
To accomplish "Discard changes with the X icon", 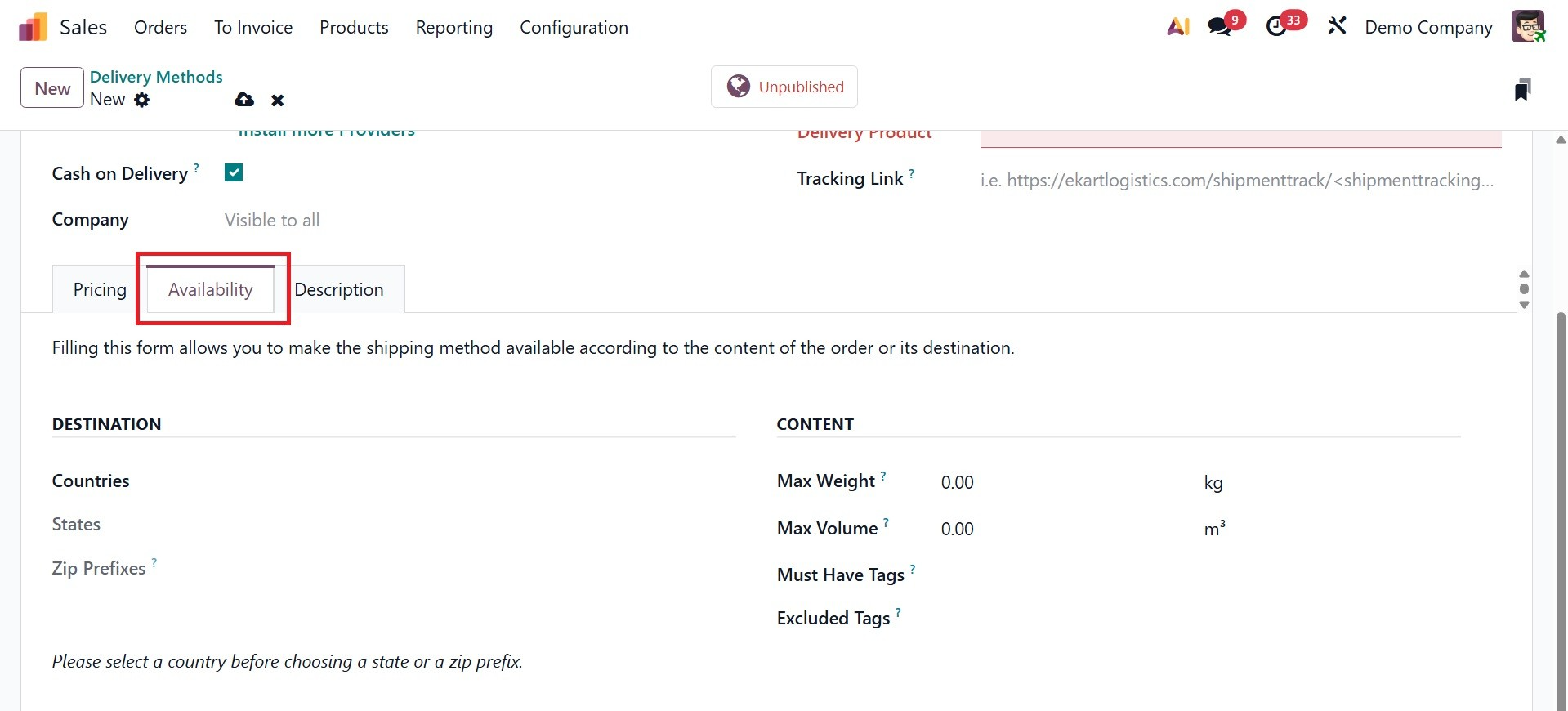I will coord(278,101).
